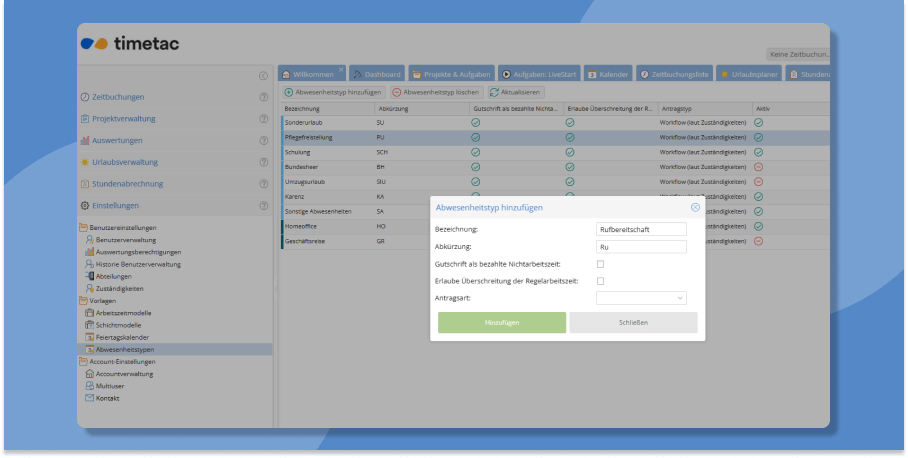This screenshot has width=908, height=458.
Task: Click the Aktiv status icon for Sonderurlaub
Action: click(758, 122)
